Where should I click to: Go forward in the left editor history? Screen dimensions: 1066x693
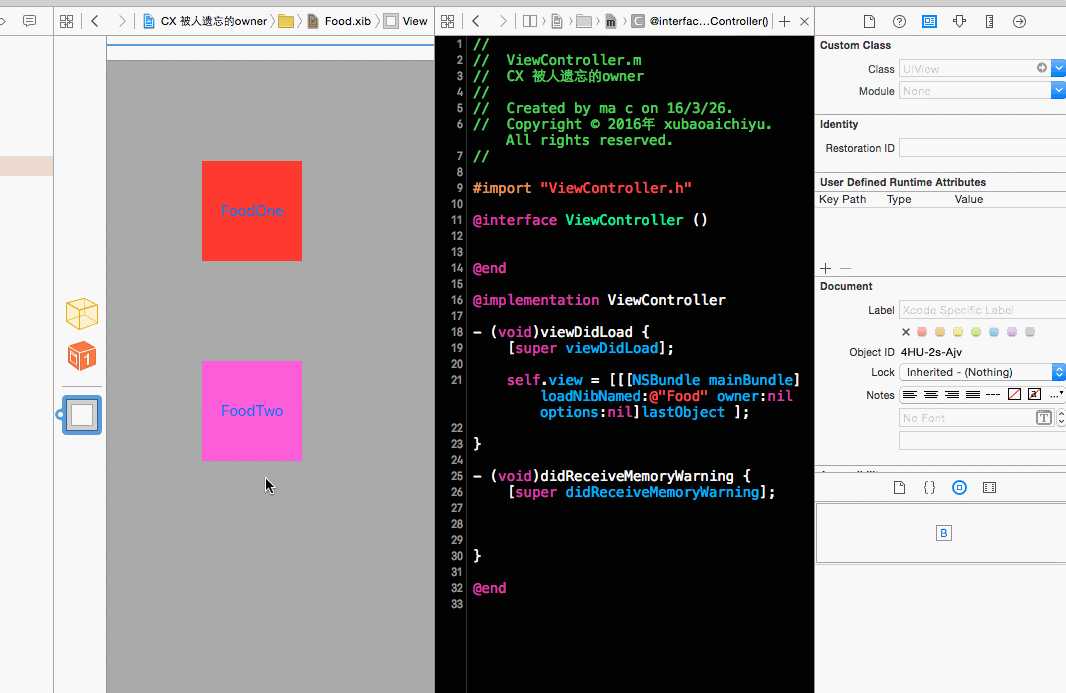(122, 22)
